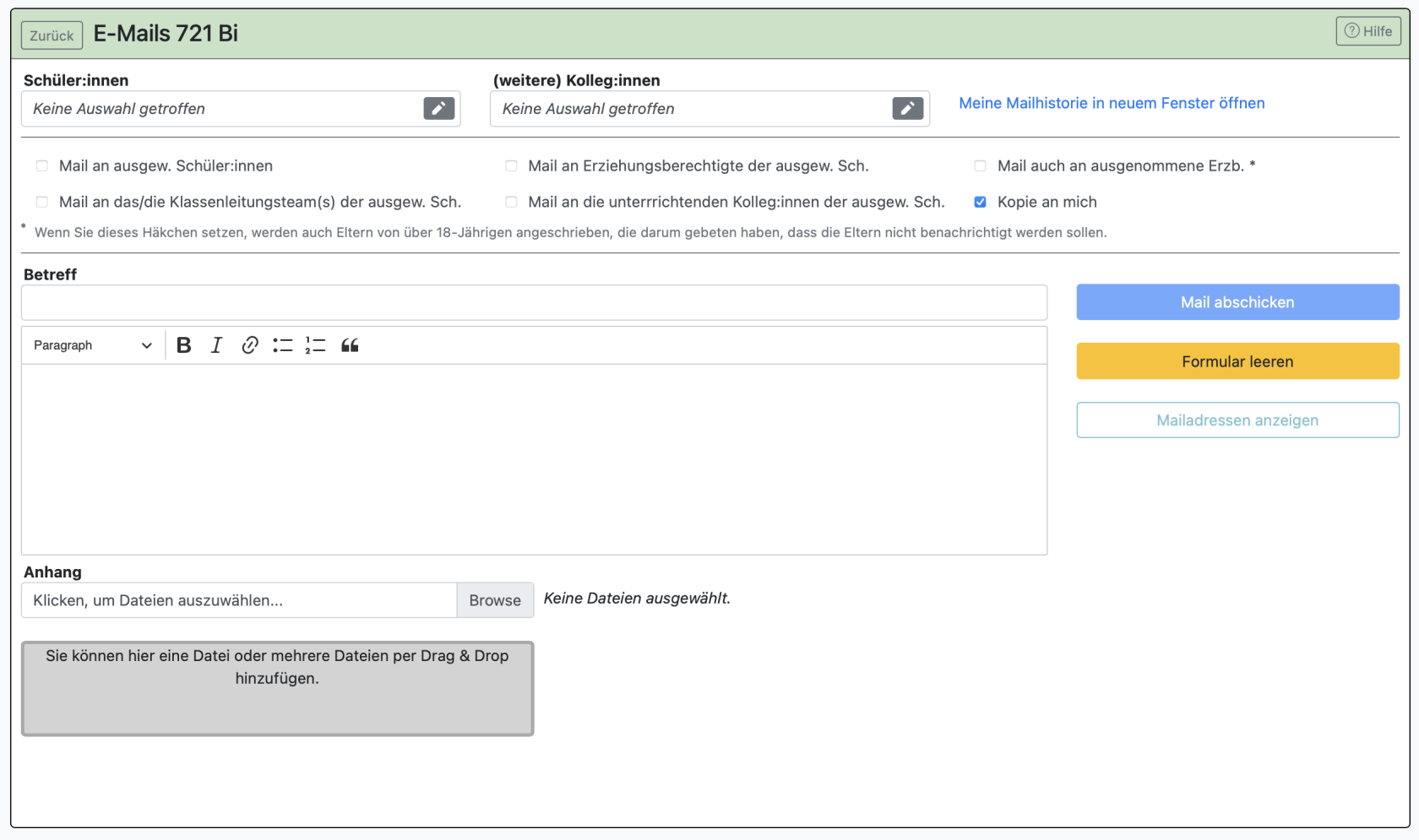Screen dimensions: 1419x840
Task: Toggle italic formatting in editor
Action: point(216,345)
